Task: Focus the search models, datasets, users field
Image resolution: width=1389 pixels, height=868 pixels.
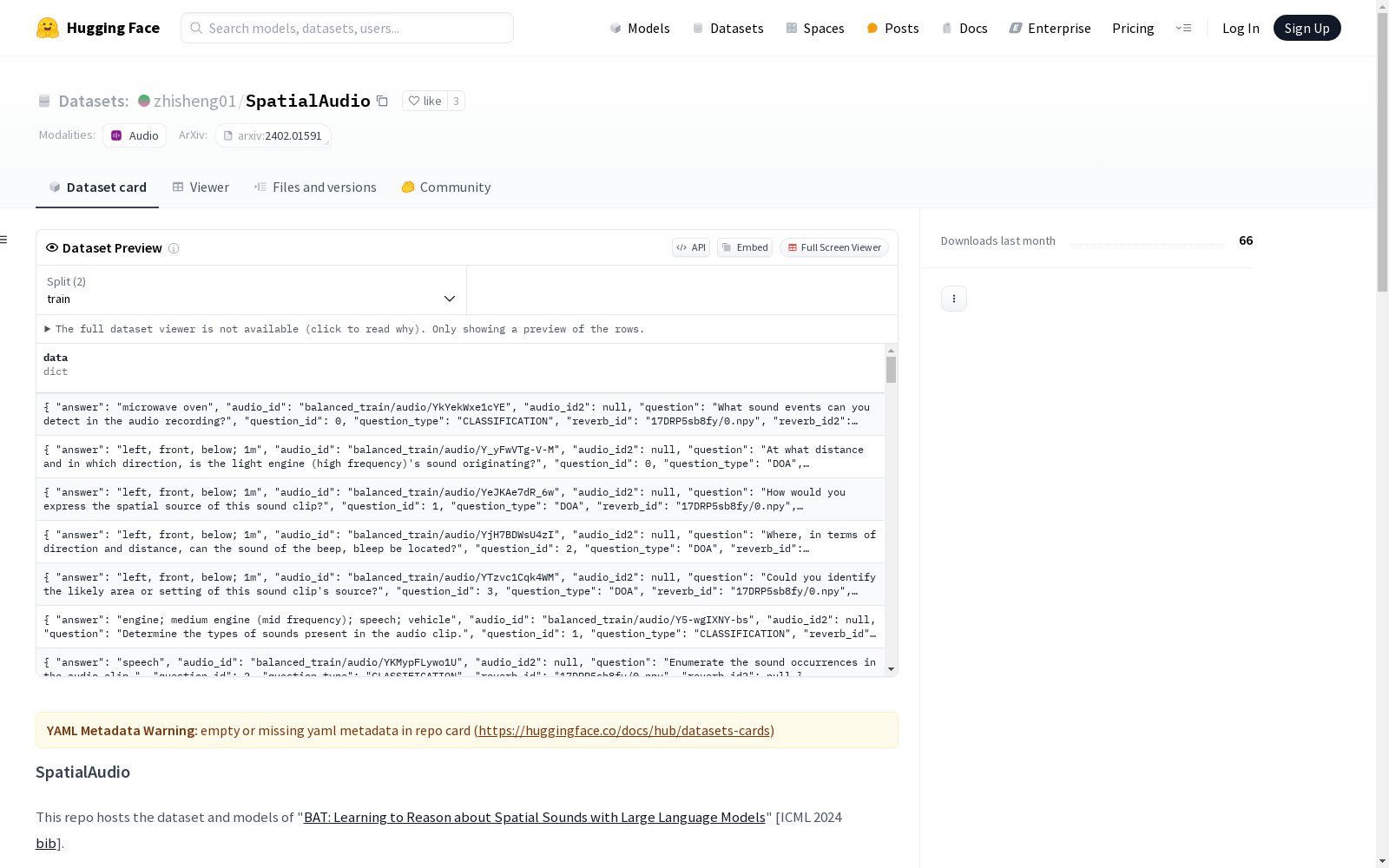Action: (x=347, y=28)
